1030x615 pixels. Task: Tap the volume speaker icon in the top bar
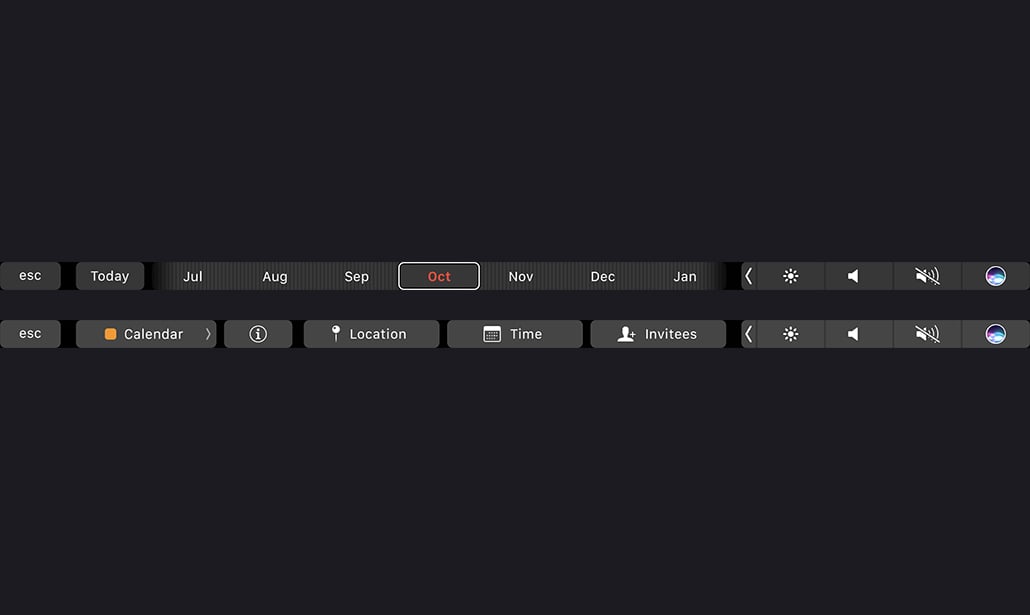point(853,276)
